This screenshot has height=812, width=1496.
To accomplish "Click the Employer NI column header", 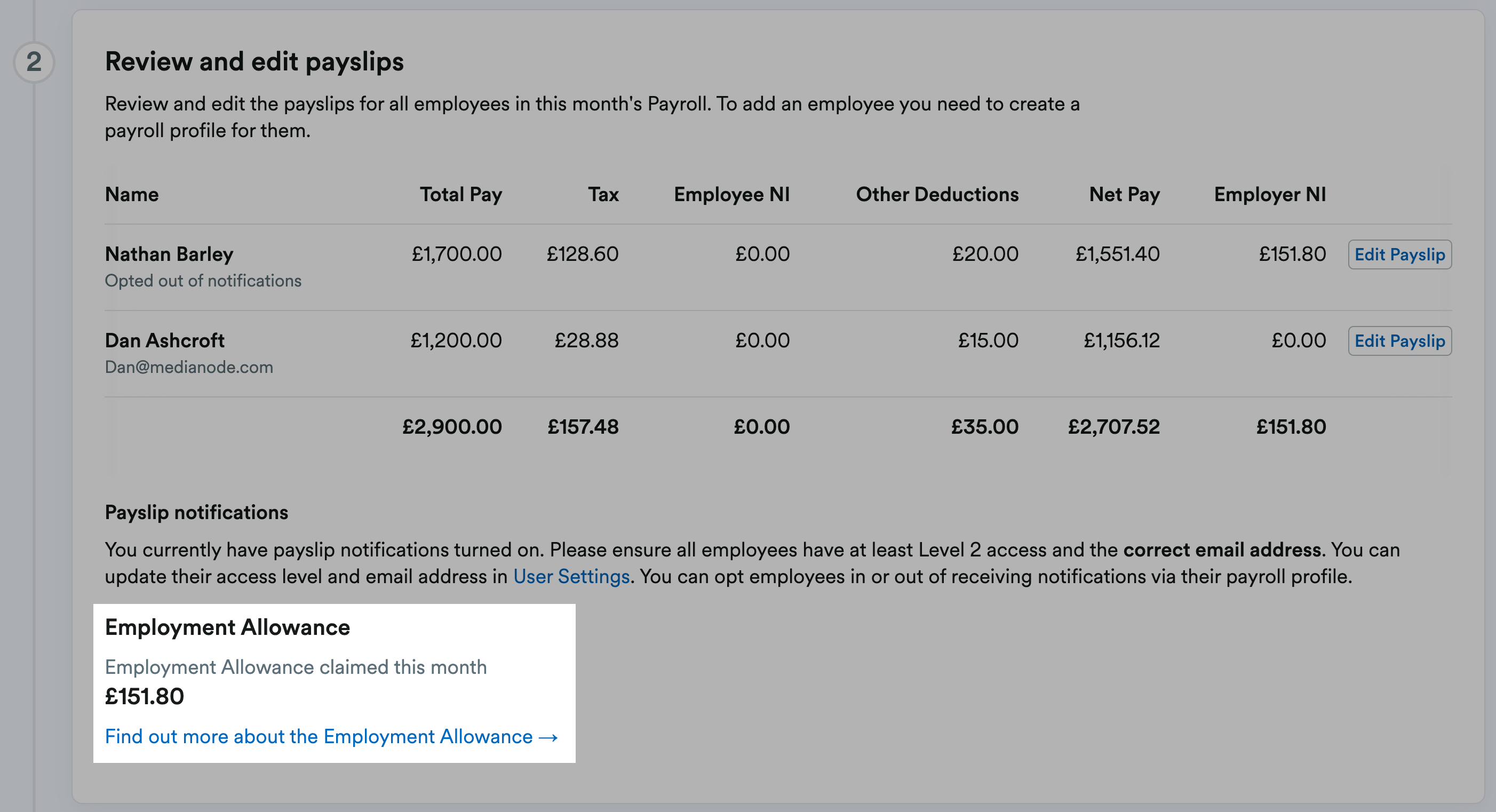I will 1270,195.
